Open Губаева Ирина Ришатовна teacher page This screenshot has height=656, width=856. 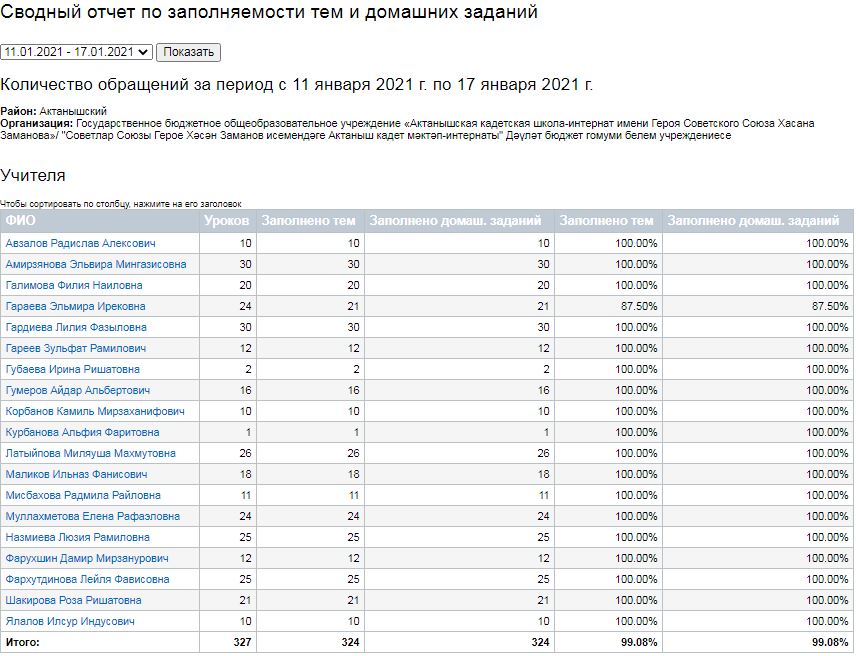pyautogui.click(x=72, y=369)
